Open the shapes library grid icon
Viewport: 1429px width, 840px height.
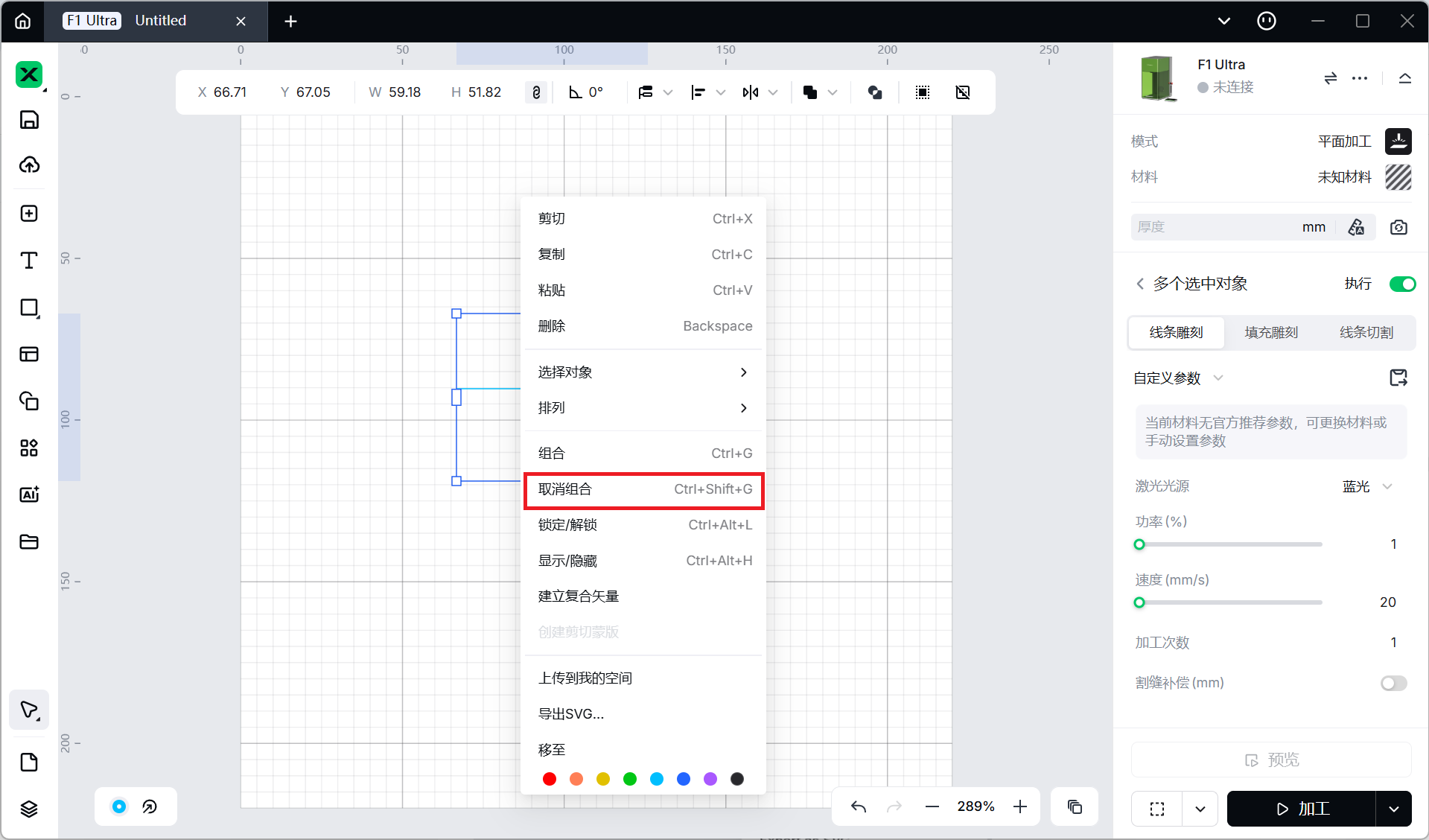click(x=29, y=448)
